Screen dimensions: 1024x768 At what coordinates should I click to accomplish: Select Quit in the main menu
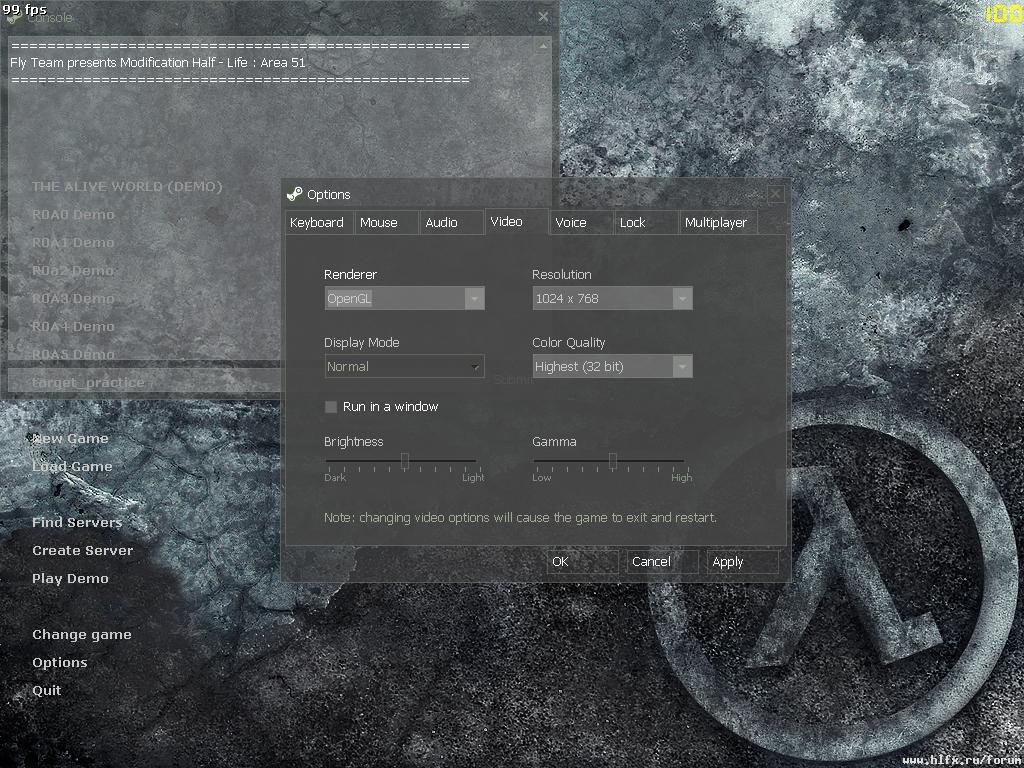[47, 690]
